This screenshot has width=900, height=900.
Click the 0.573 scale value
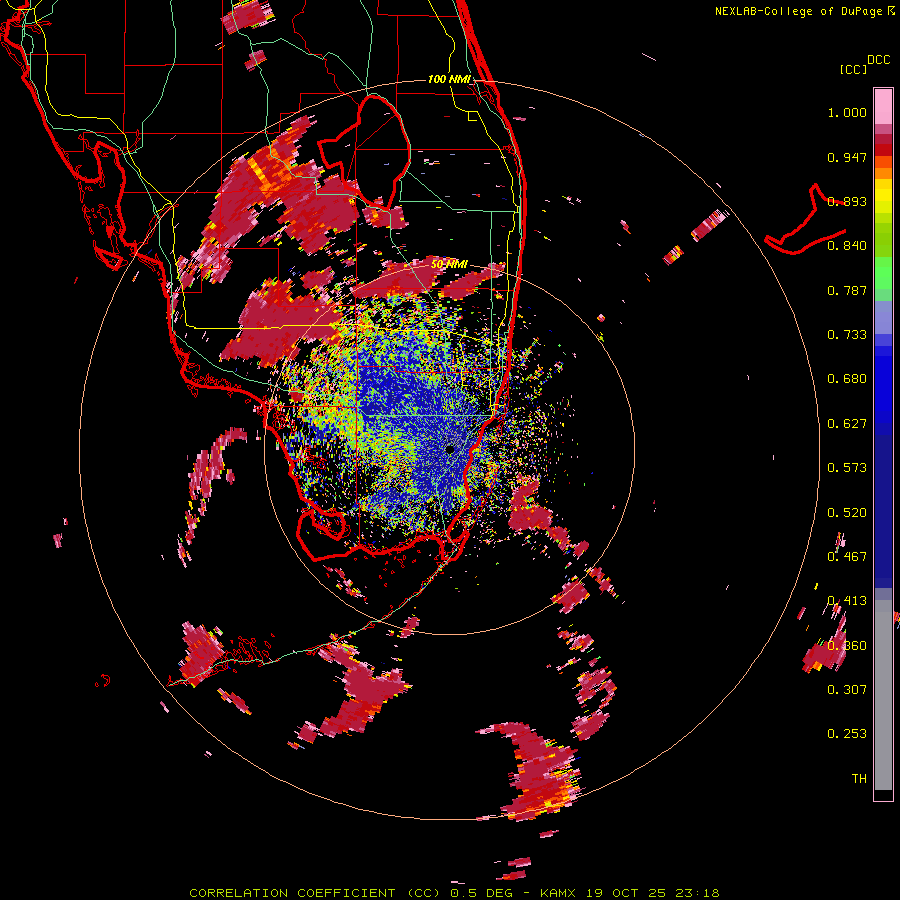tap(847, 468)
